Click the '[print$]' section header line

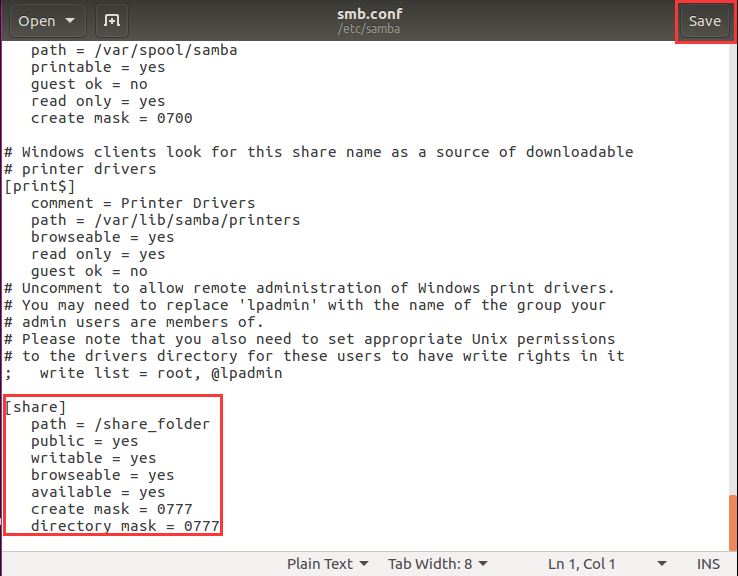pos(40,186)
